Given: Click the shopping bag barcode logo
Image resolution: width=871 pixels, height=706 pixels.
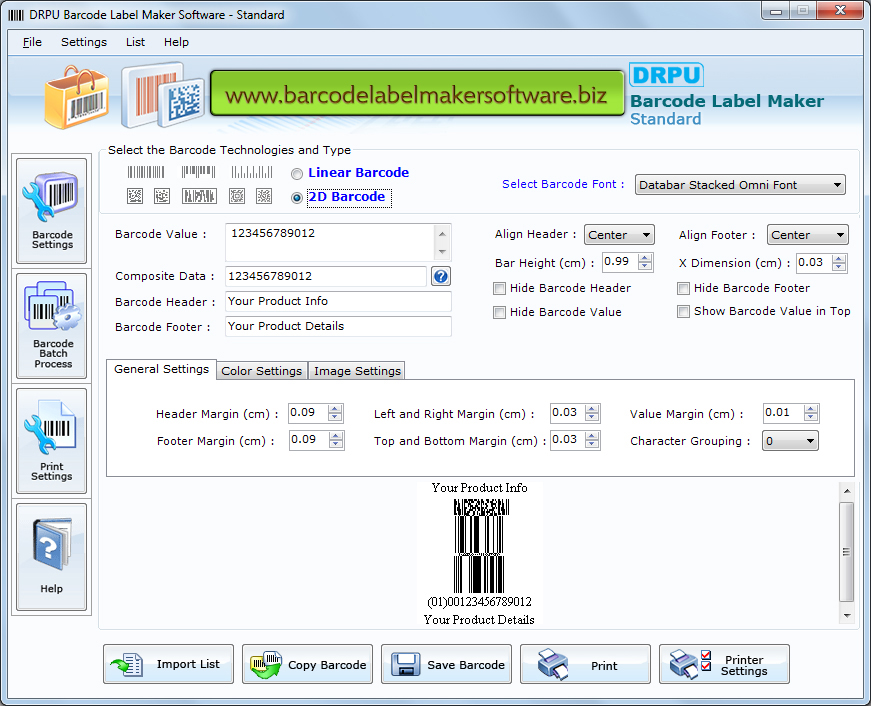Looking at the screenshot, I should click(77, 97).
